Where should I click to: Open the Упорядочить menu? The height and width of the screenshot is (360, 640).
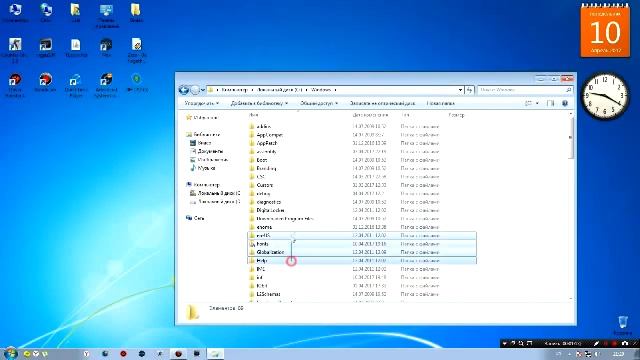coord(202,103)
